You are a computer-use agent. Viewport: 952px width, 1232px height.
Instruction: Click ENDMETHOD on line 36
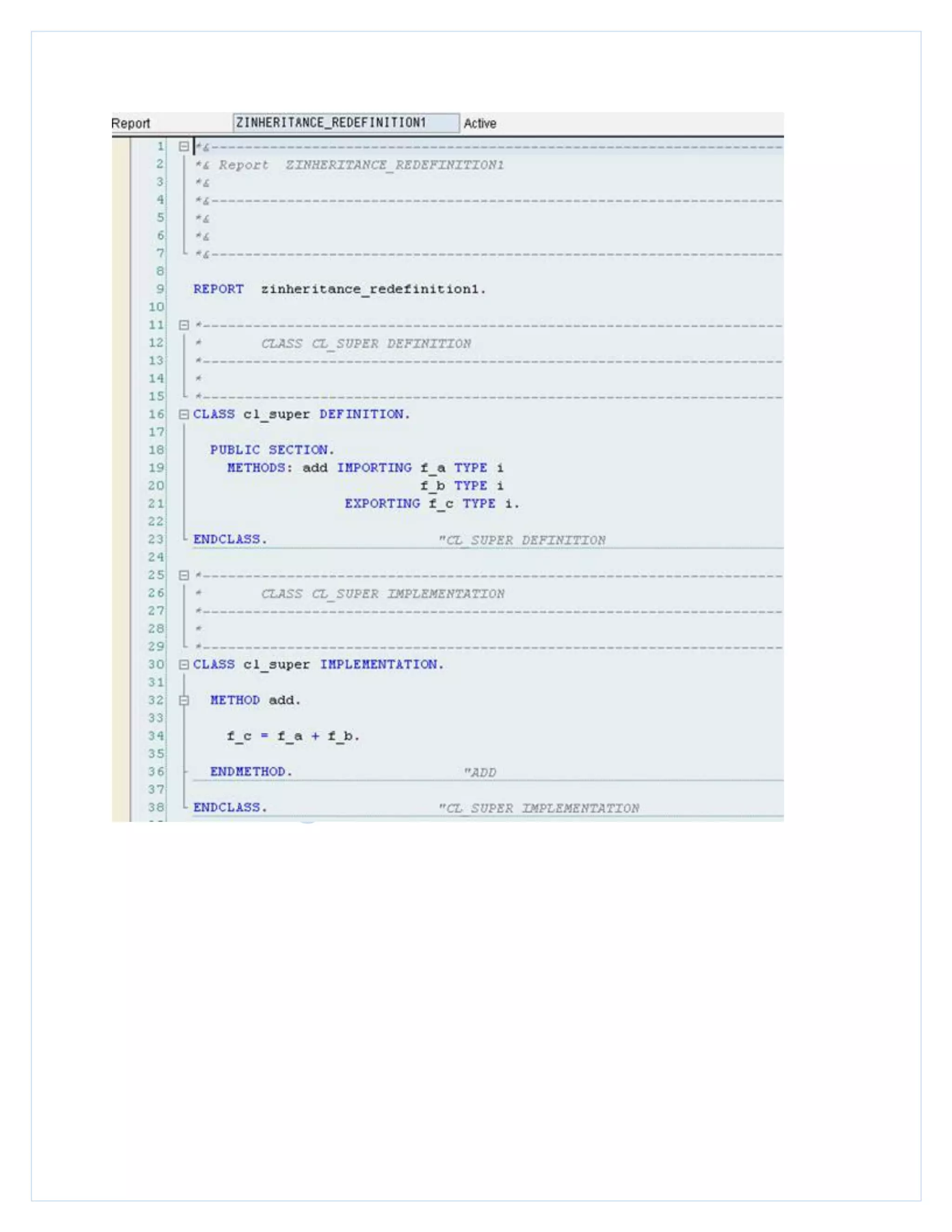tap(251, 772)
